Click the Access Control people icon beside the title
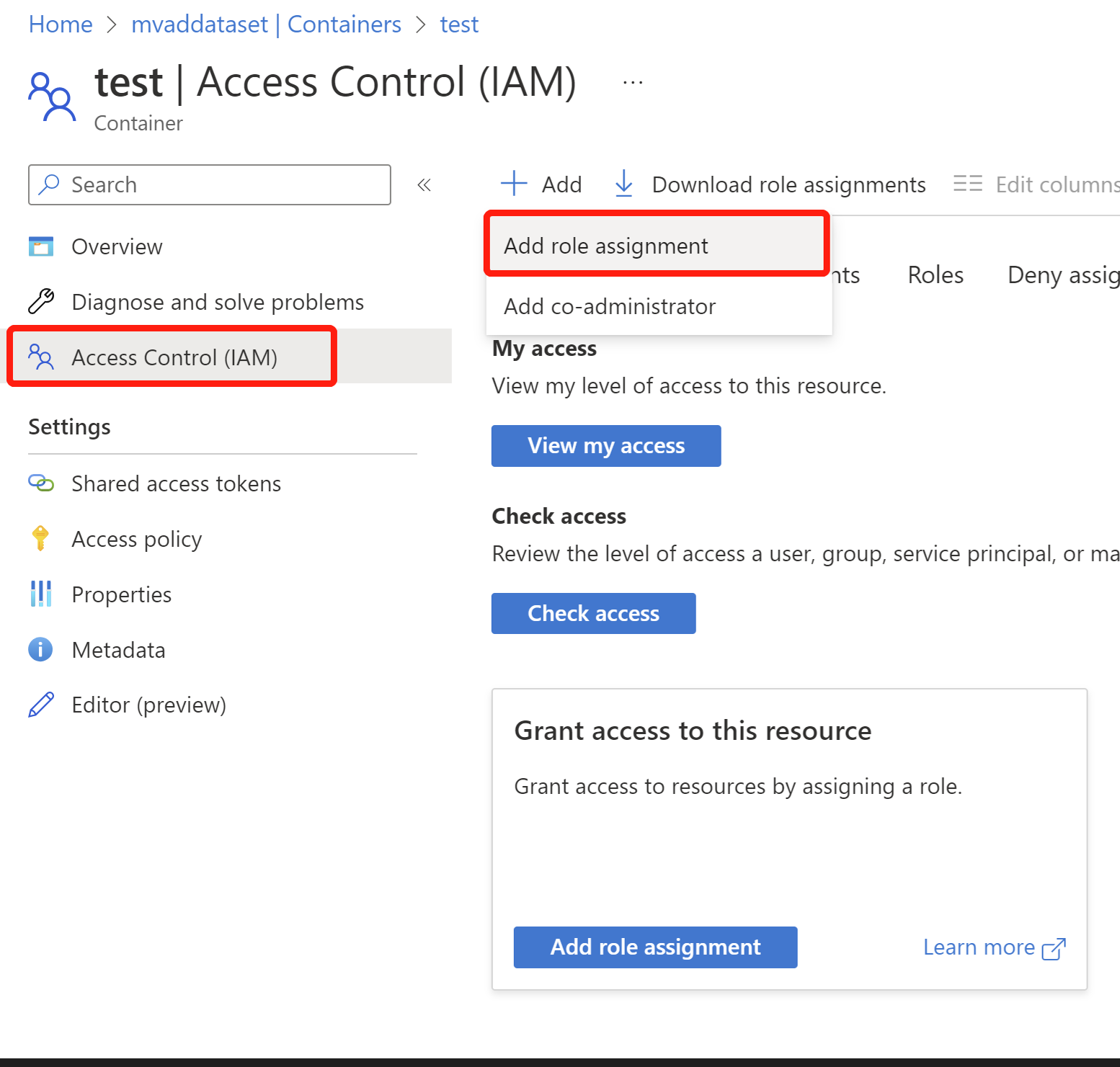 click(52, 96)
